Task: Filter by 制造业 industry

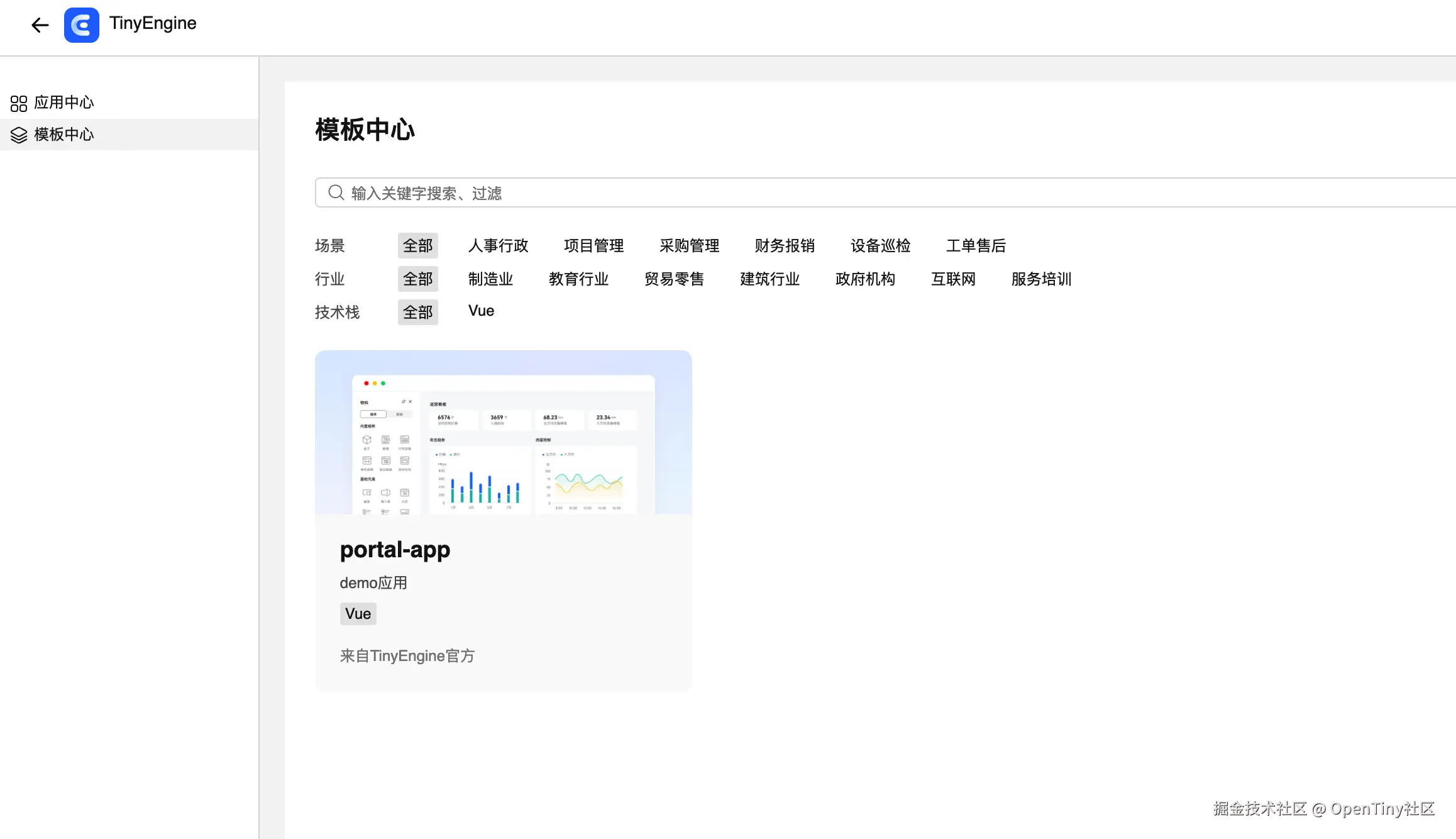Action: [x=490, y=279]
